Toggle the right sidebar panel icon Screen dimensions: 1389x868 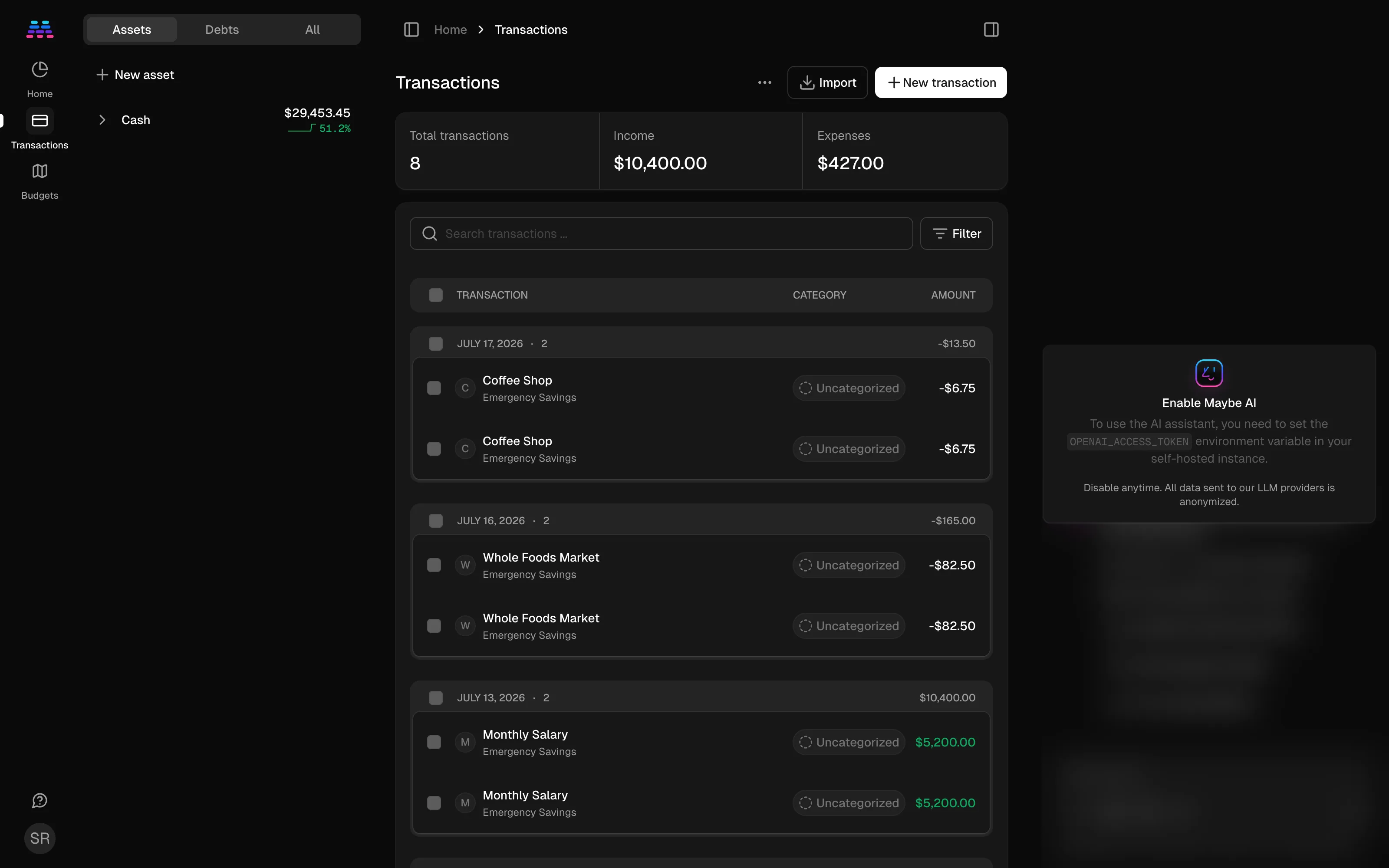click(991, 29)
